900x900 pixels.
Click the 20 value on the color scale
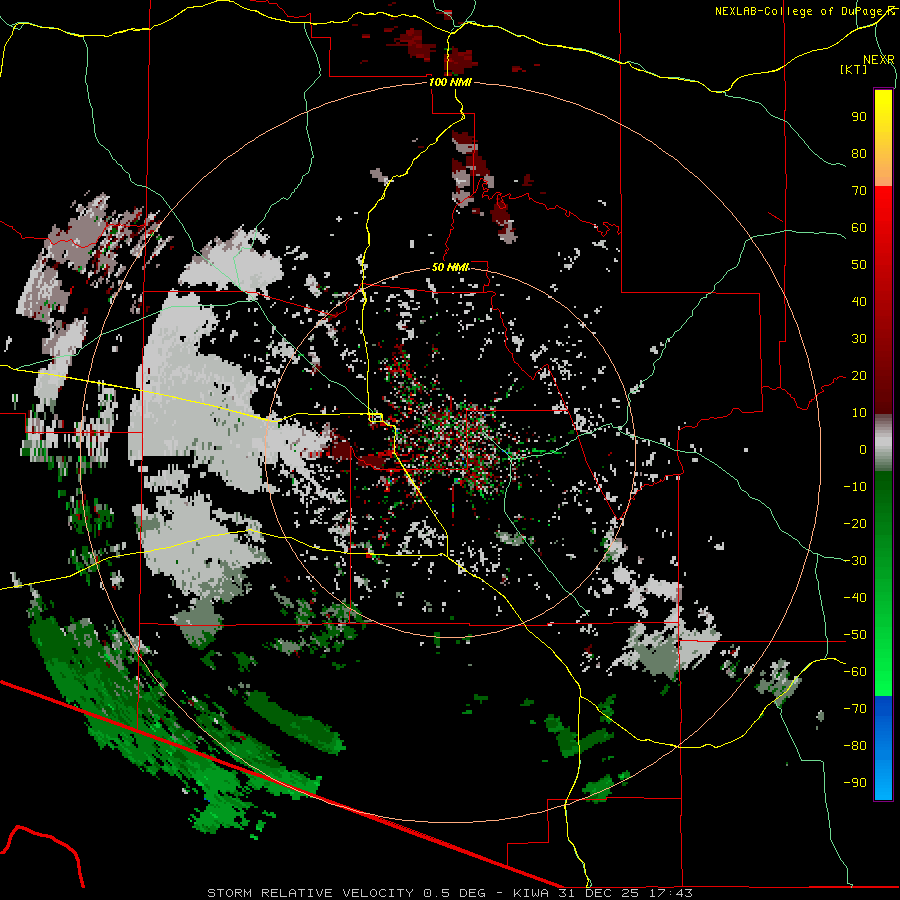pos(859,376)
